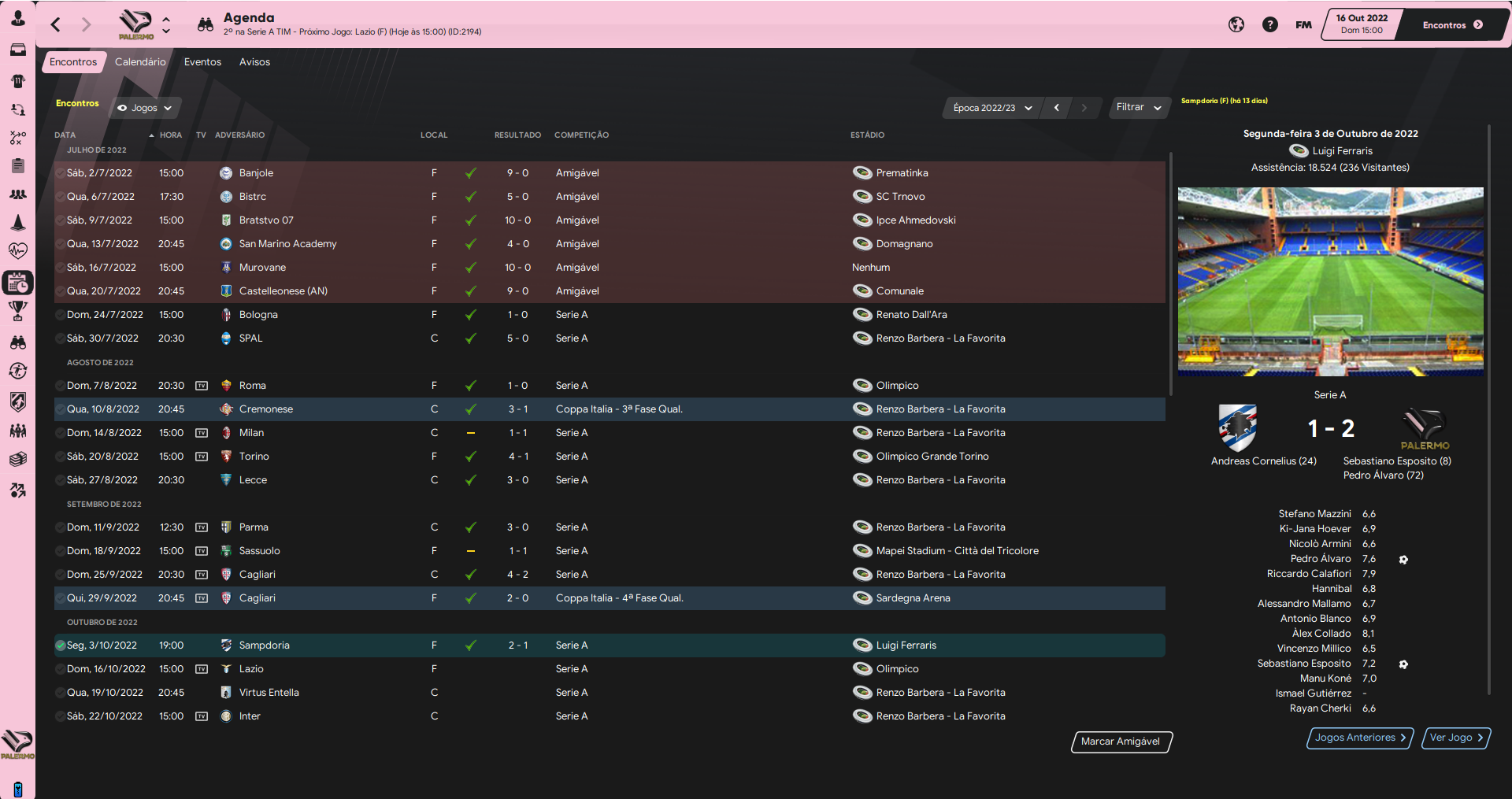
Task: Sort by the COMPETIÇÃO column header
Action: coord(581,135)
